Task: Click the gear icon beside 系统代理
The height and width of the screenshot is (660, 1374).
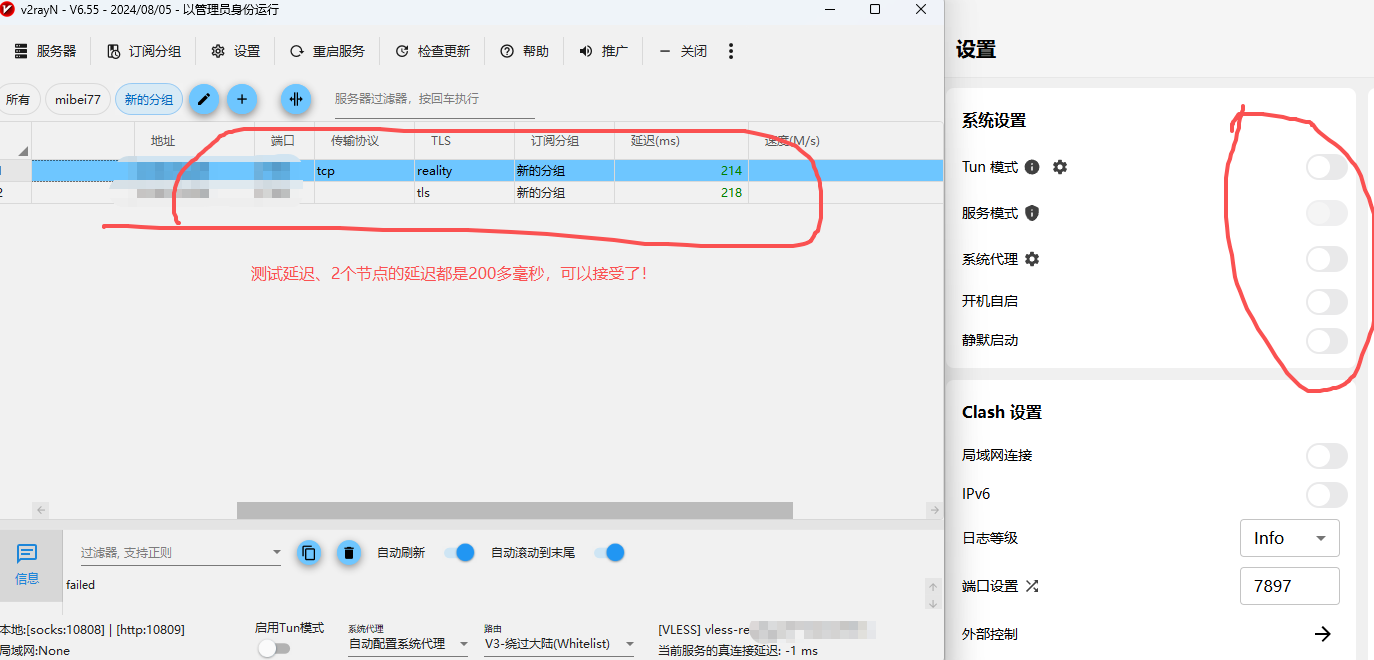Action: 1032,259
